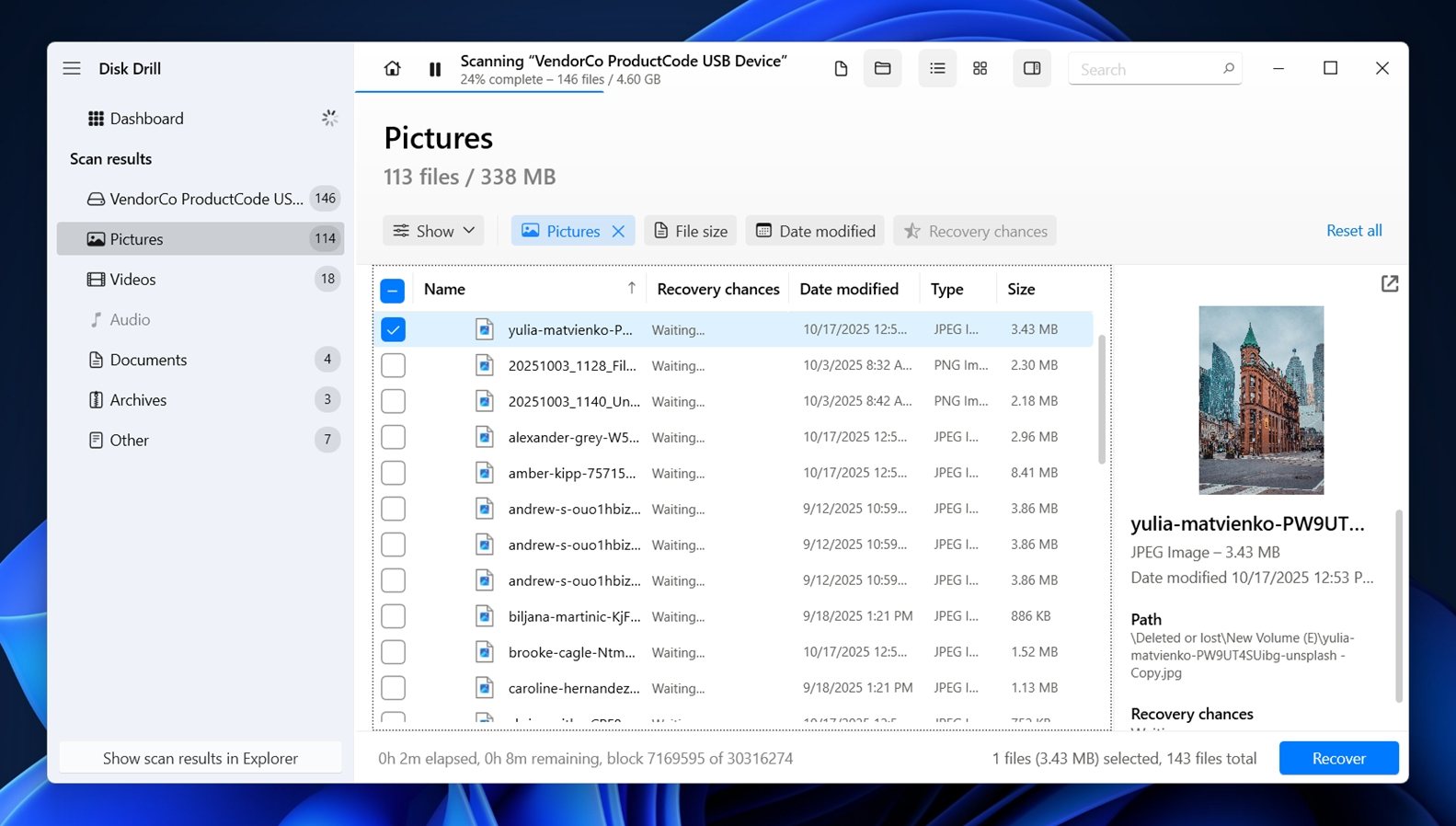Open Videos in scan results sidebar
This screenshot has height=826, width=1456.
[133, 280]
